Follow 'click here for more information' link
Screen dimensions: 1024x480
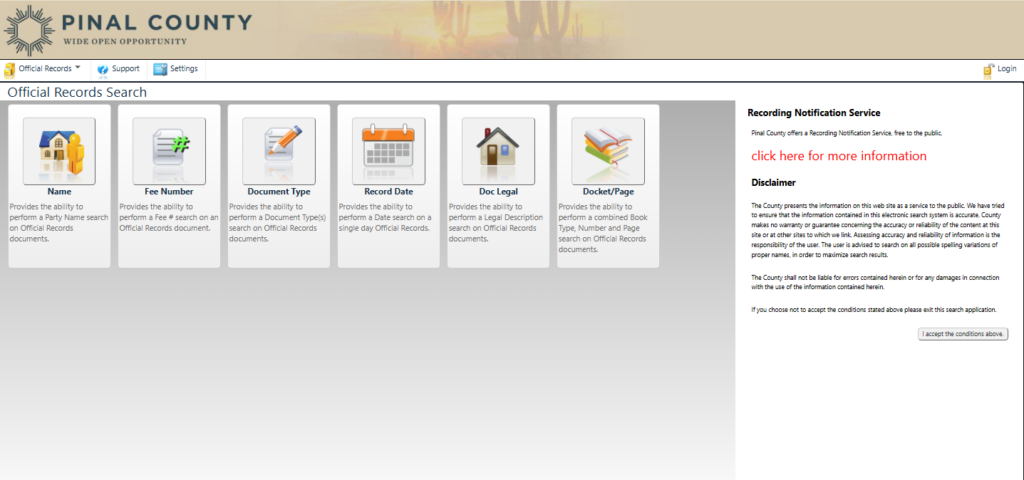pyautogui.click(x=838, y=156)
